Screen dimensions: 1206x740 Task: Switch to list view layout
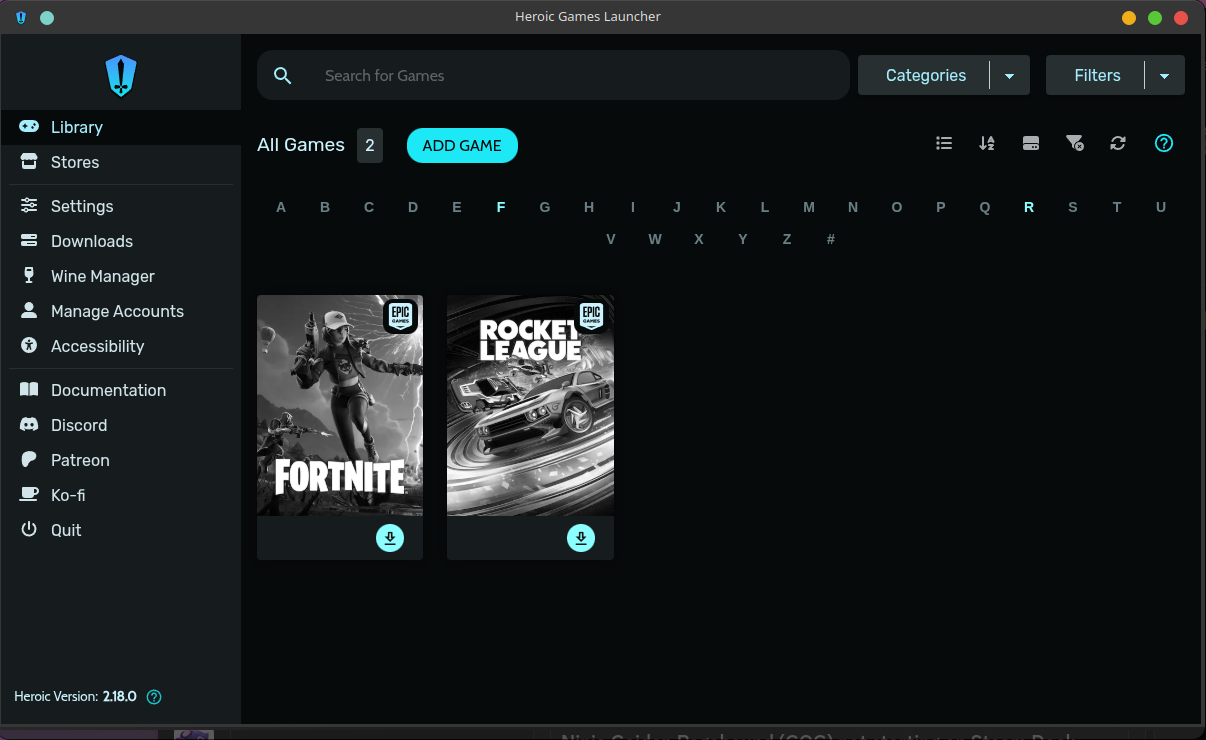(944, 143)
